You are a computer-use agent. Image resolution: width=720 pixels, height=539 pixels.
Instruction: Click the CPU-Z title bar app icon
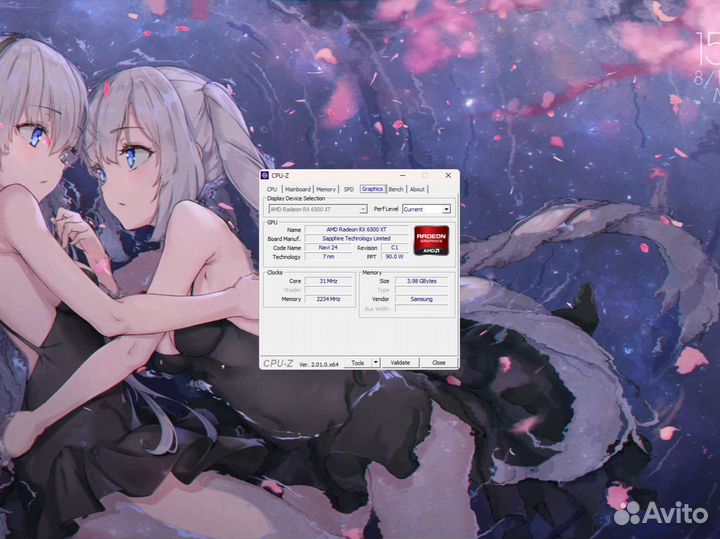[x=264, y=176]
